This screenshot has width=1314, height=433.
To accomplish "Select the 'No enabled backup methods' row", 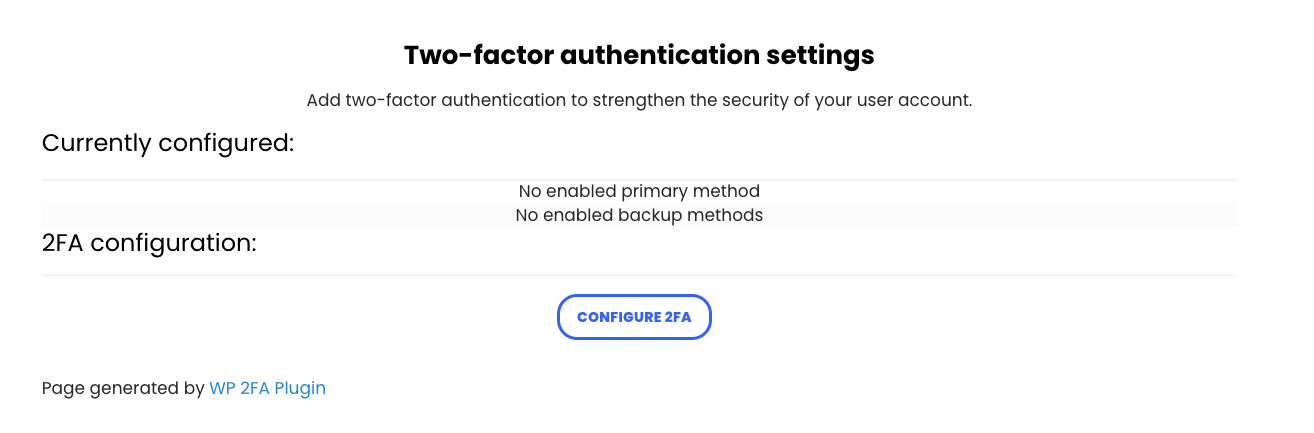I will tap(639, 215).
